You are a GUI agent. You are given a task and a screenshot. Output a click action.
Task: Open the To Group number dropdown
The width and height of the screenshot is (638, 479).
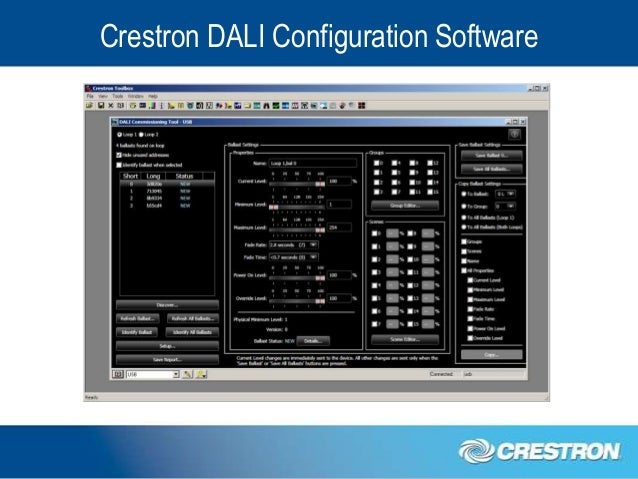[505, 206]
